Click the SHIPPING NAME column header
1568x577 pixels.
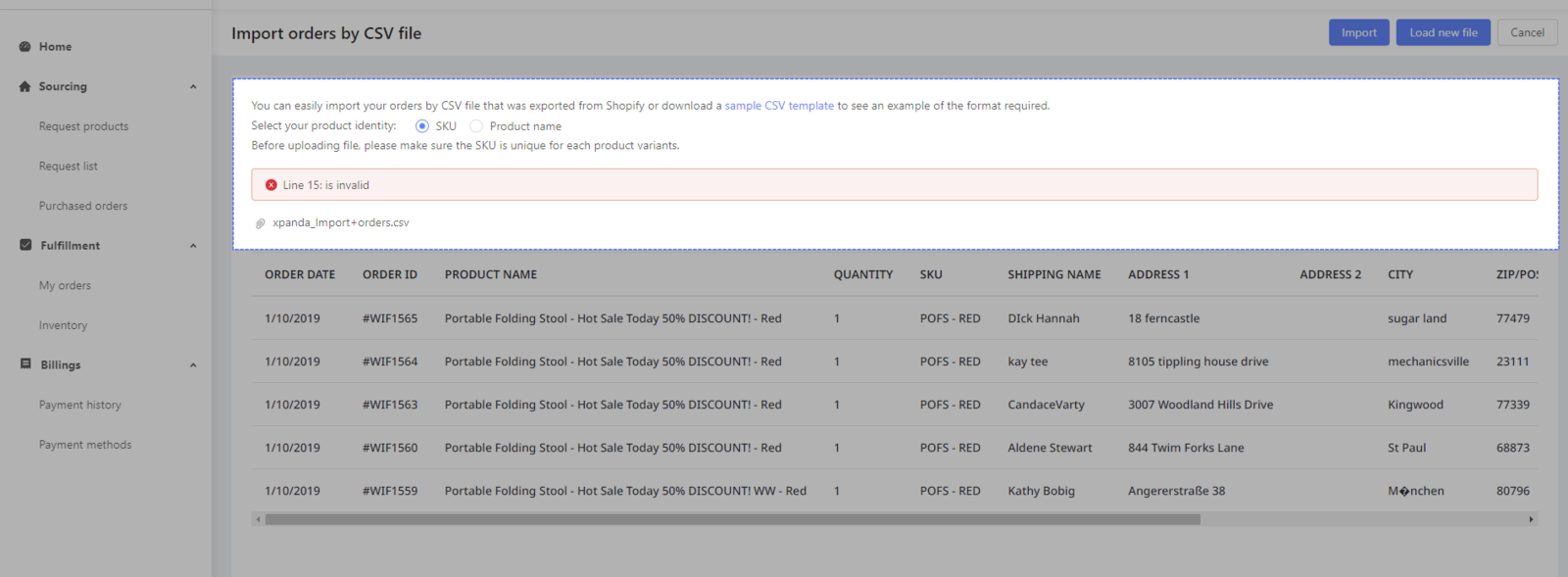[1054, 274]
